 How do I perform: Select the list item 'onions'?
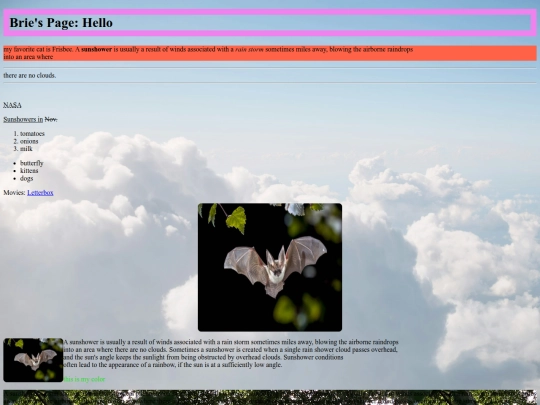pyautogui.click(x=29, y=141)
